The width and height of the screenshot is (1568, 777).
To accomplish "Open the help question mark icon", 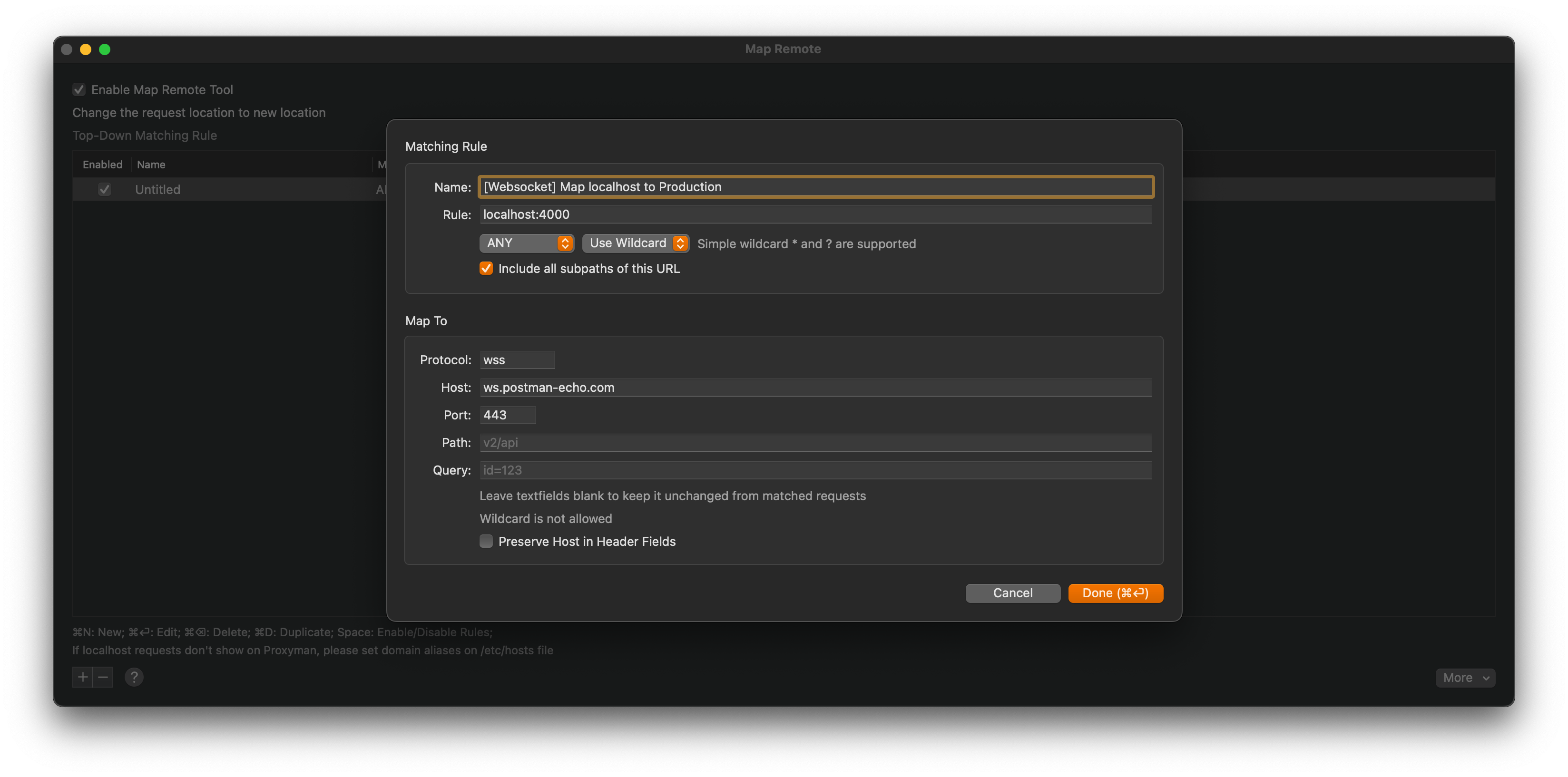I will click(x=134, y=677).
